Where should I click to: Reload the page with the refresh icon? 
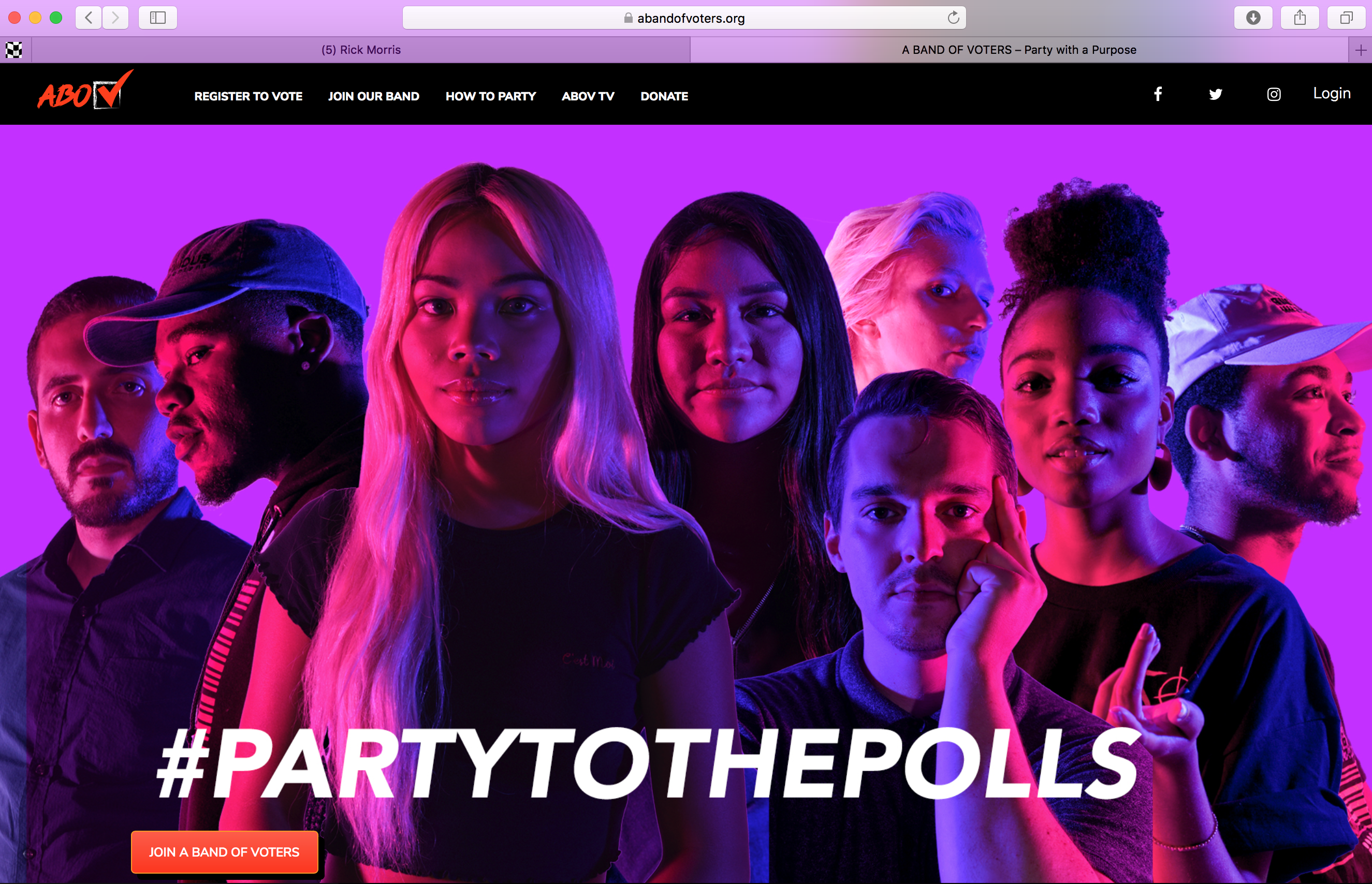(953, 18)
